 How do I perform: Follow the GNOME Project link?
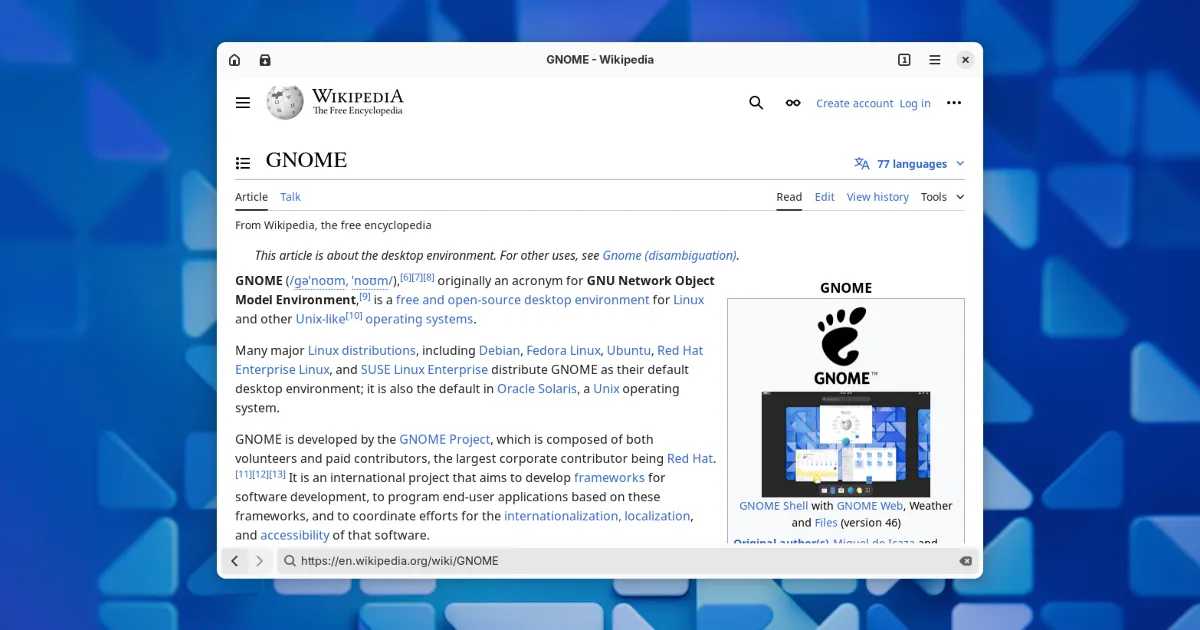[x=445, y=439]
